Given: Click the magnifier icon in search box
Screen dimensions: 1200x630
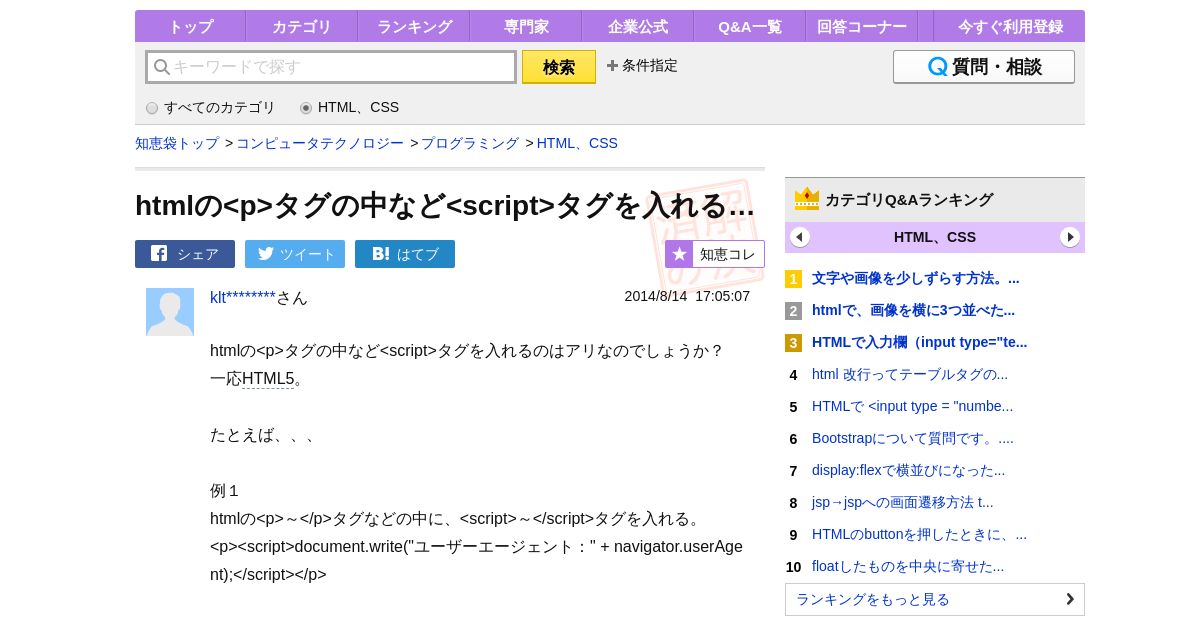Looking at the screenshot, I should tap(161, 67).
